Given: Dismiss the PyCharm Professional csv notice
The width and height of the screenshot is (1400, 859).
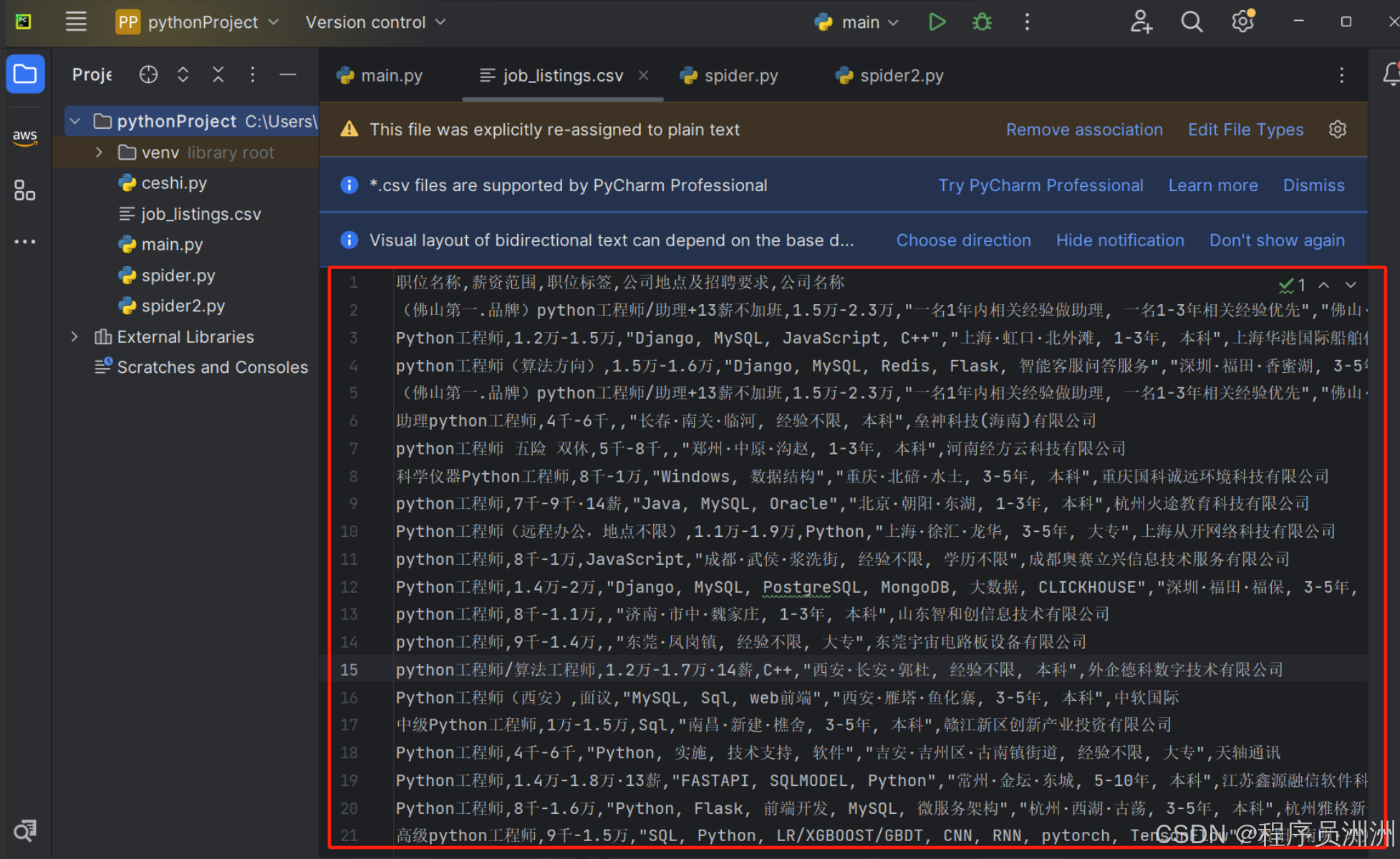Looking at the screenshot, I should pos(1313,185).
